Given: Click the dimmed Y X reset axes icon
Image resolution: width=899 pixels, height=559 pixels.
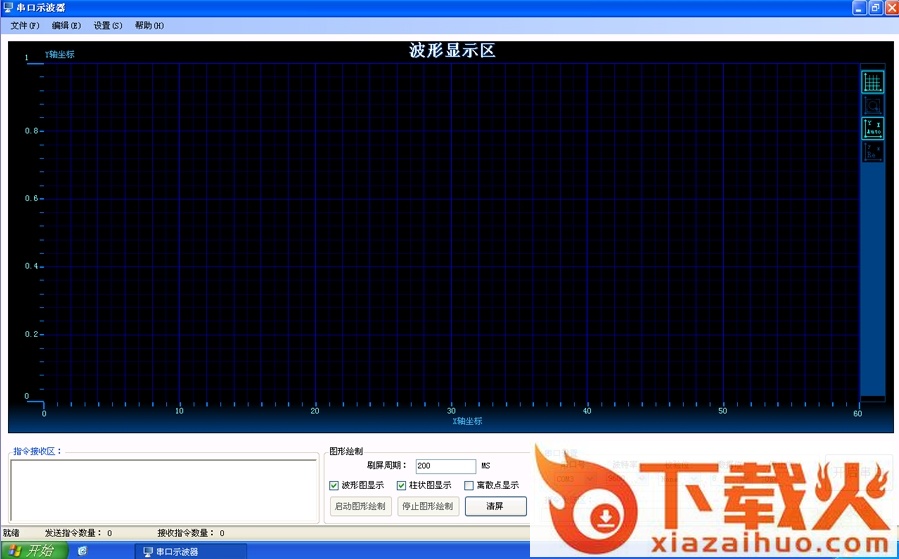Looking at the screenshot, I should pyautogui.click(x=873, y=151).
